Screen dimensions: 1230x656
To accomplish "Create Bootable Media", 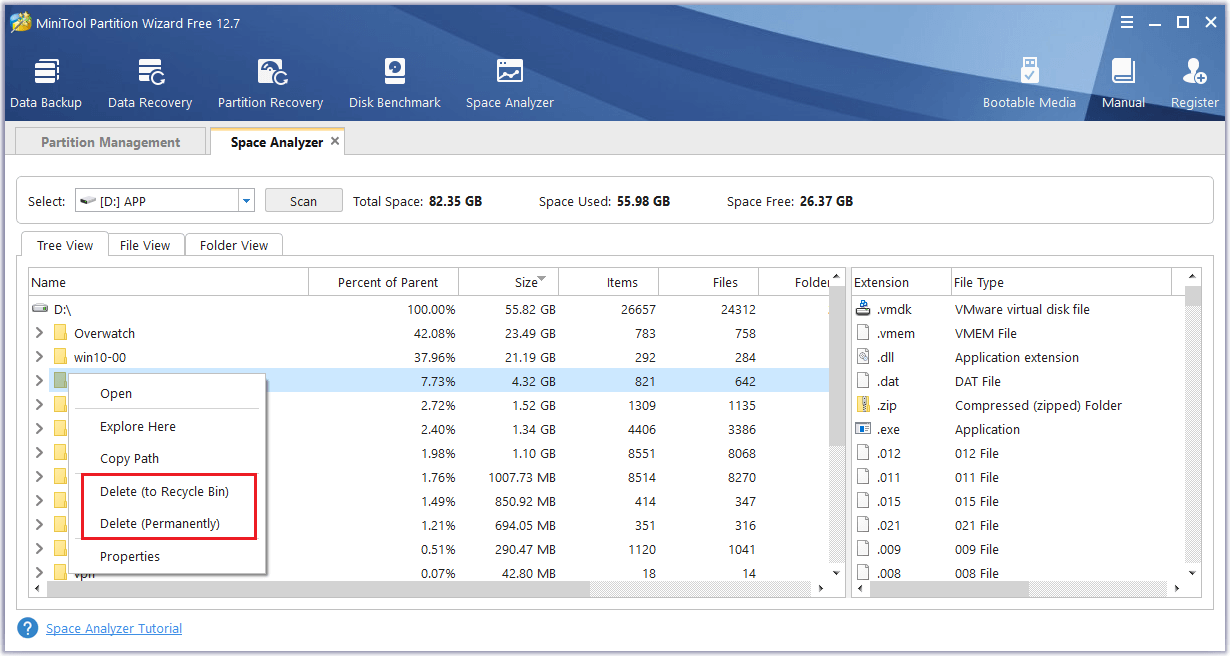I will coord(1029,83).
